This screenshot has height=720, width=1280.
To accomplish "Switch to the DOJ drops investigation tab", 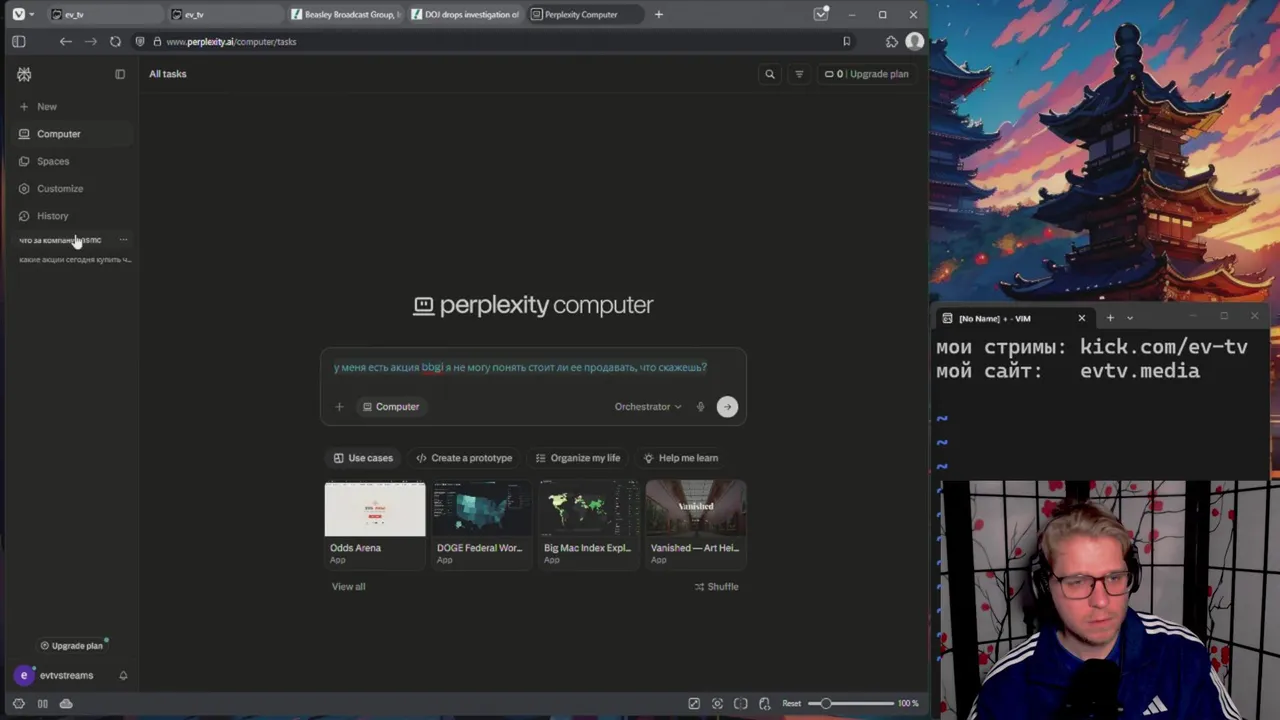I will click(x=465, y=14).
